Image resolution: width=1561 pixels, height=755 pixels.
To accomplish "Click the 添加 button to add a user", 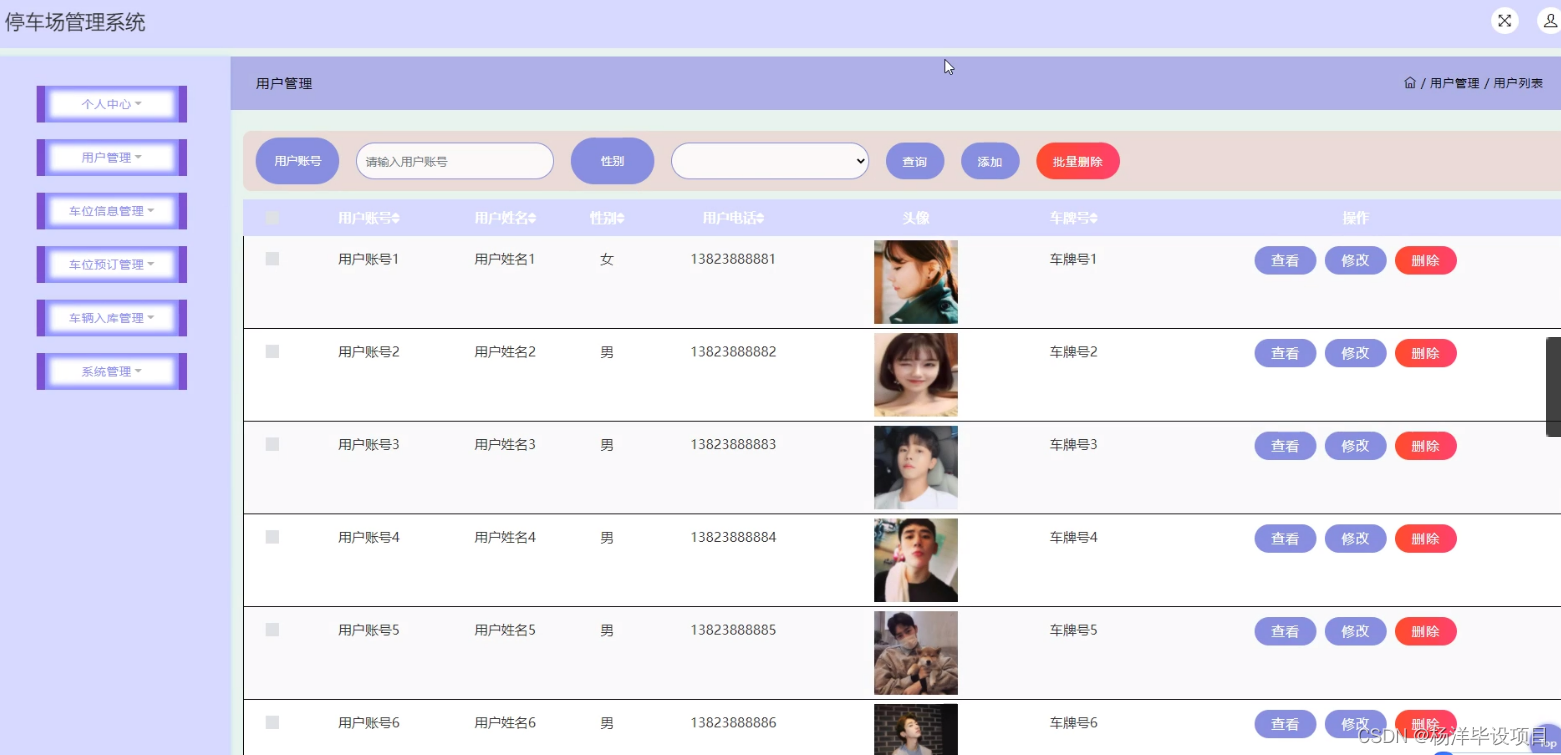I will 989,160.
